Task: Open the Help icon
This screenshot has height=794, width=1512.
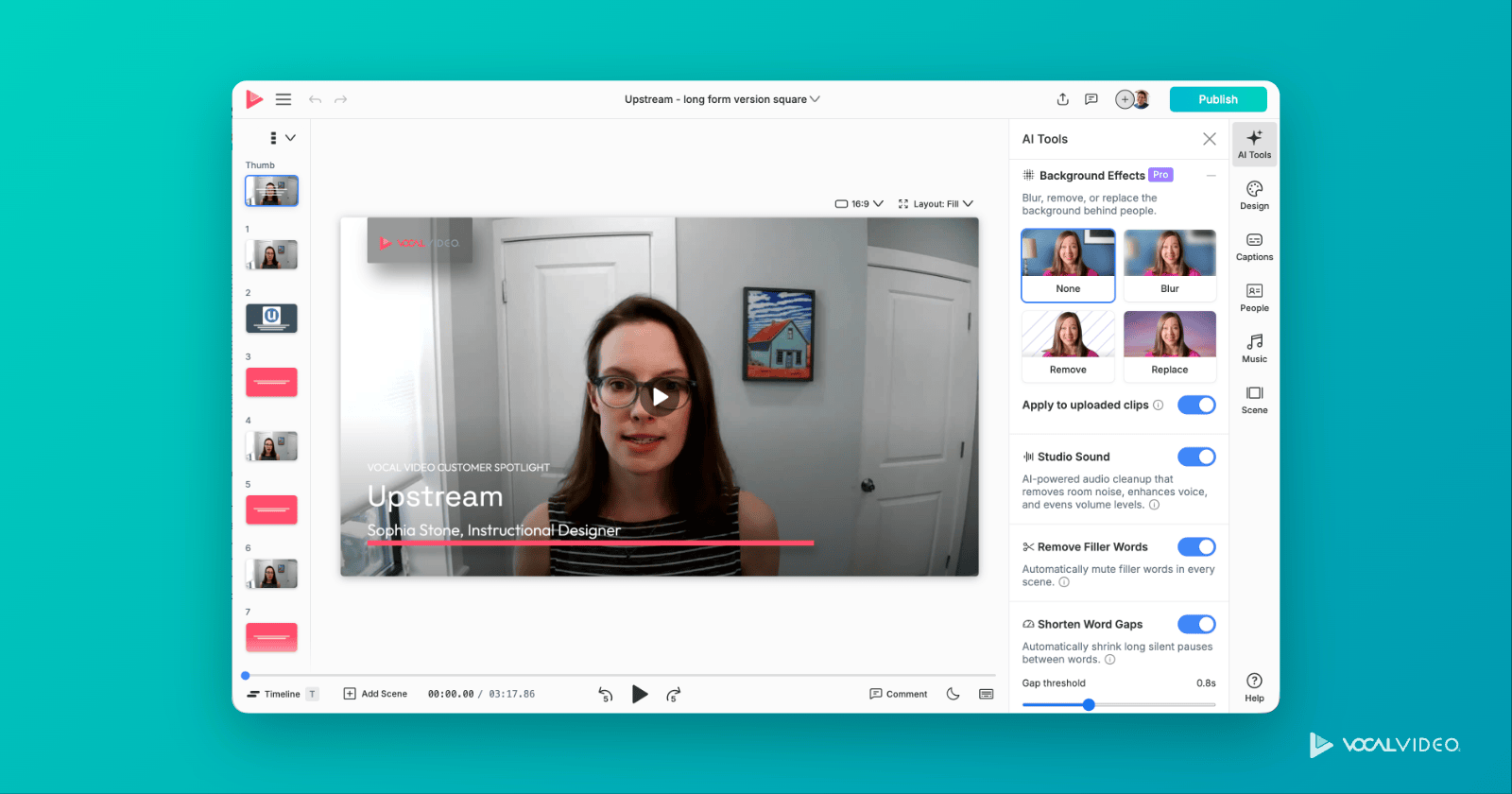Action: click(x=1254, y=687)
